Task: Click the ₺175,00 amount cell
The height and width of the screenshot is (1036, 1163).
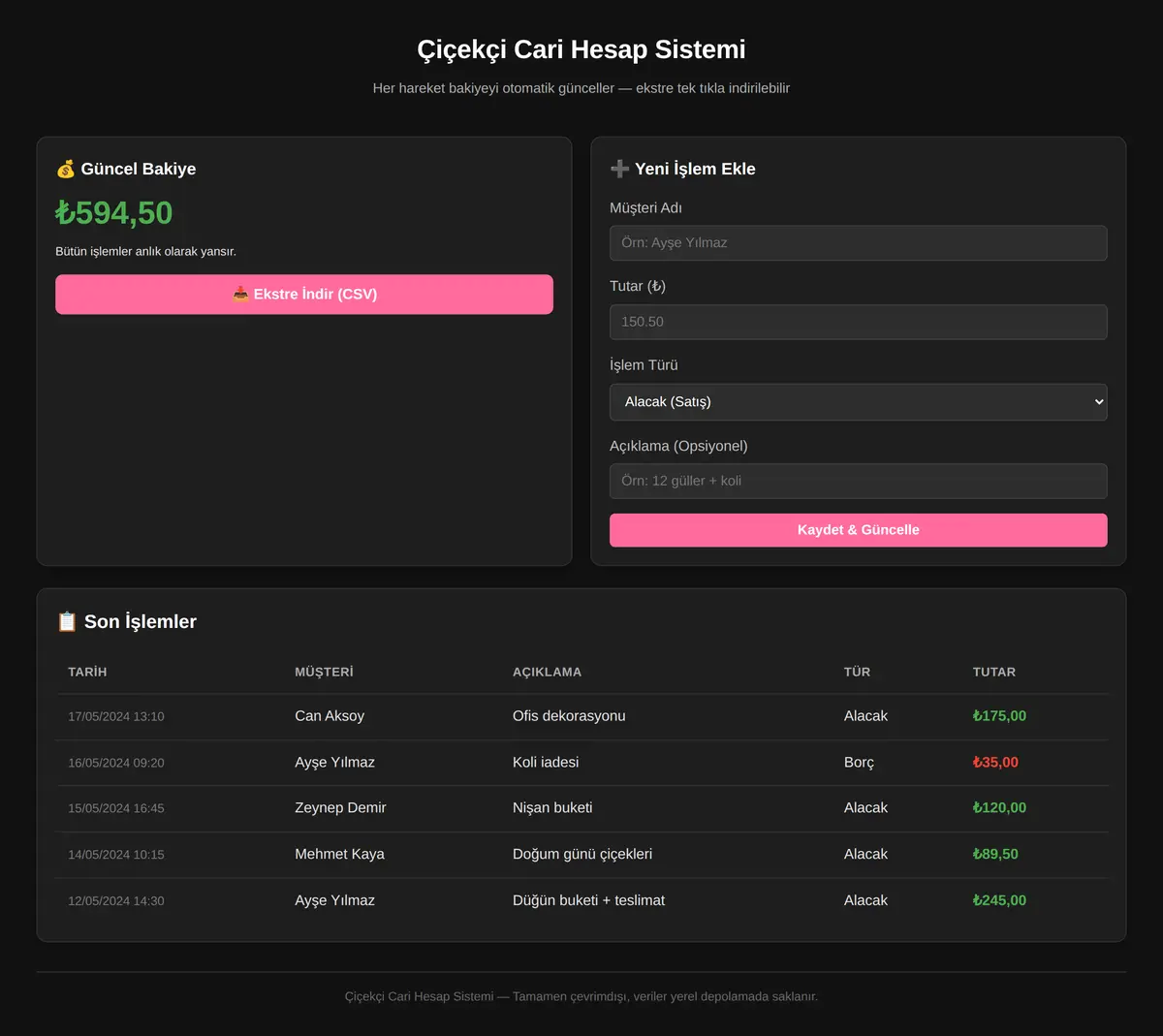Action: 999,716
